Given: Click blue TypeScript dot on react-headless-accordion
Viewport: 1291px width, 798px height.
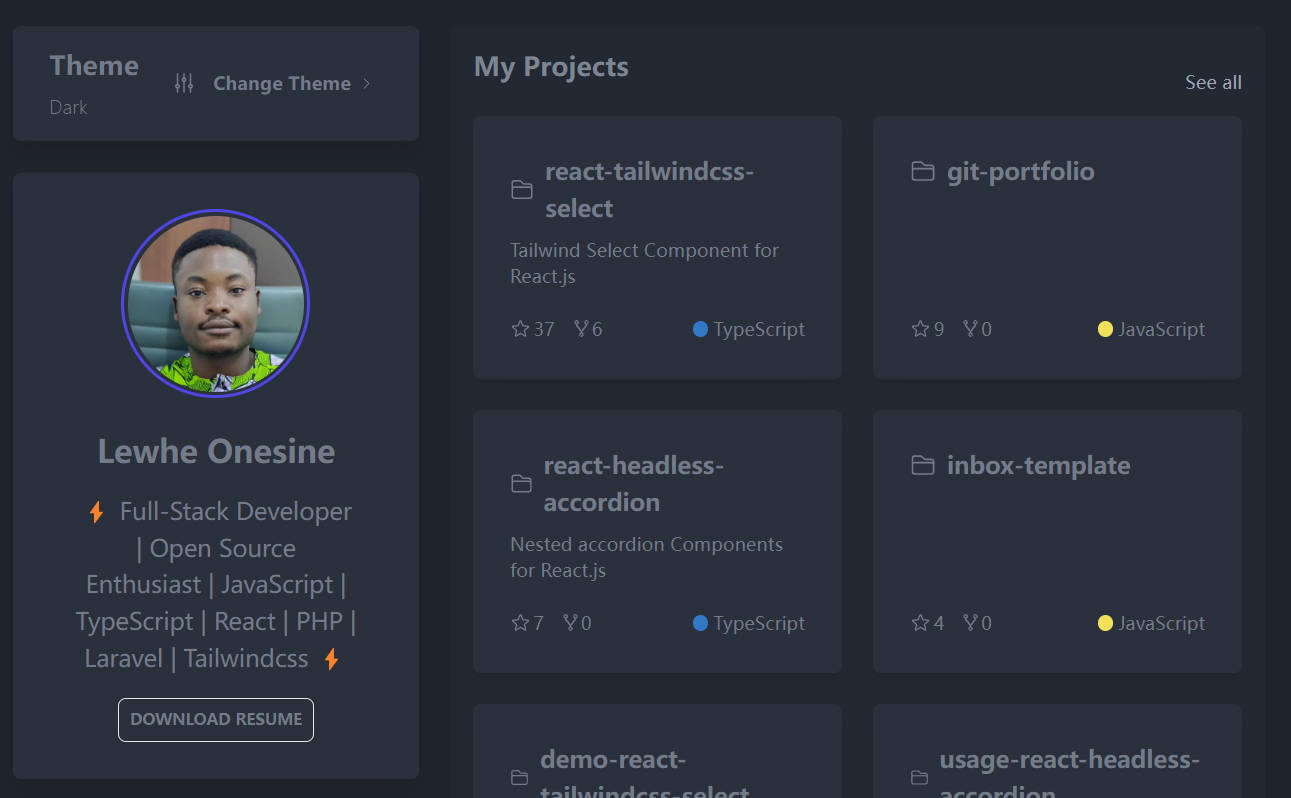Looking at the screenshot, I should pos(700,623).
